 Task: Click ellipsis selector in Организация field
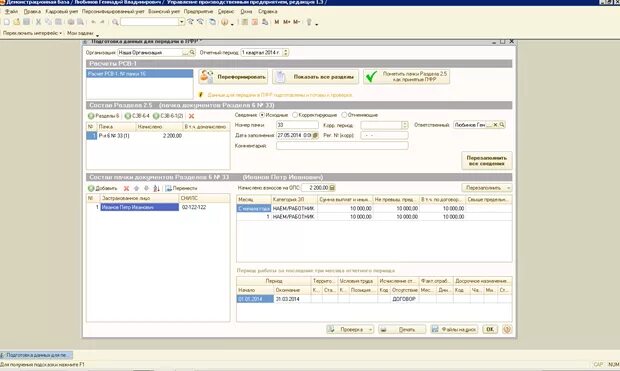pos(185,52)
